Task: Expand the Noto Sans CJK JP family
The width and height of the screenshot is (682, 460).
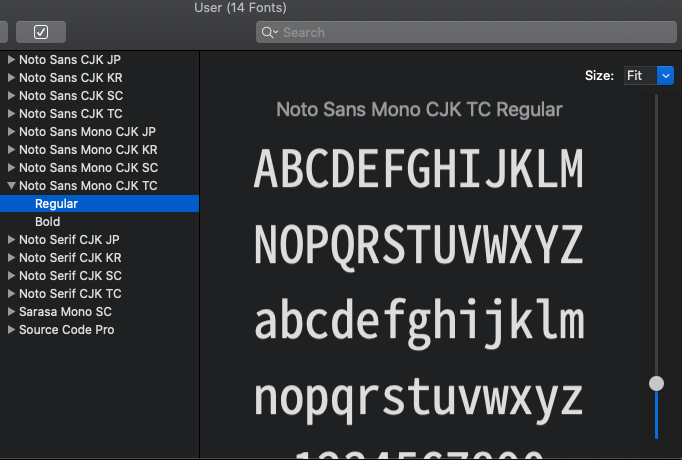Action: (x=12, y=59)
